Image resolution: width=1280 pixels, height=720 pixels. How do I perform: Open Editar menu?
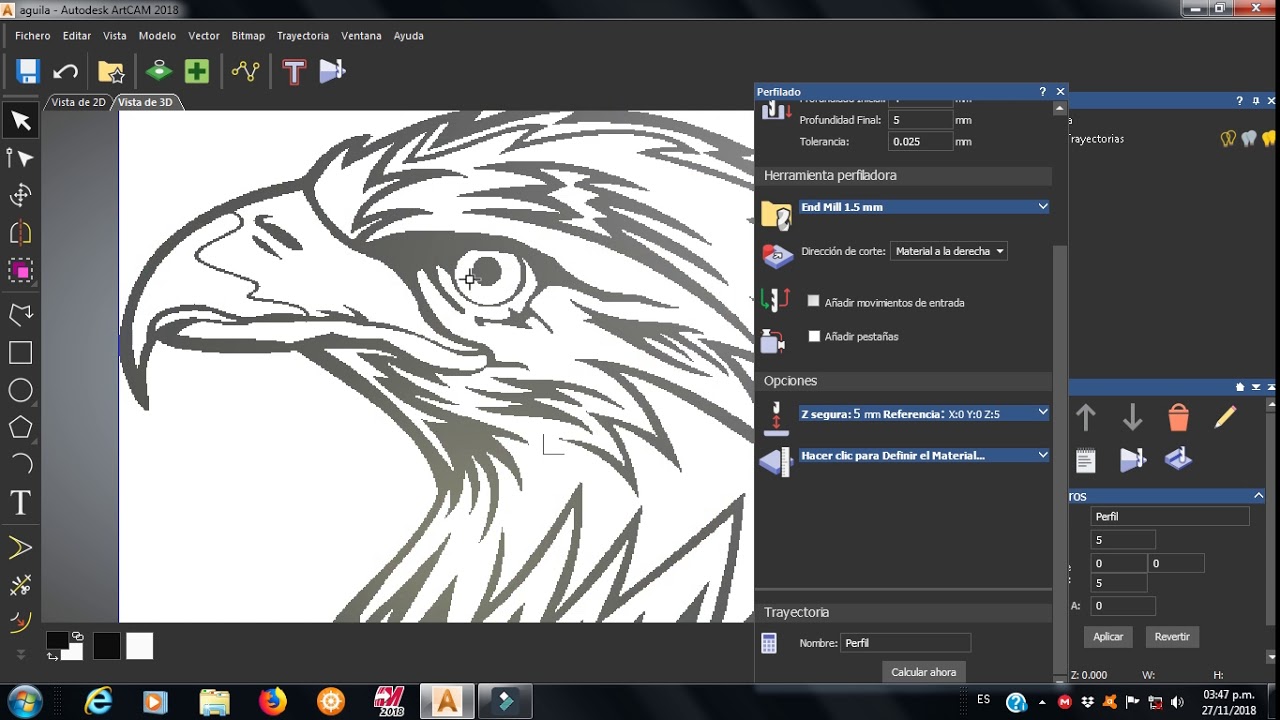pyautogui.click(x=77, y=35)
